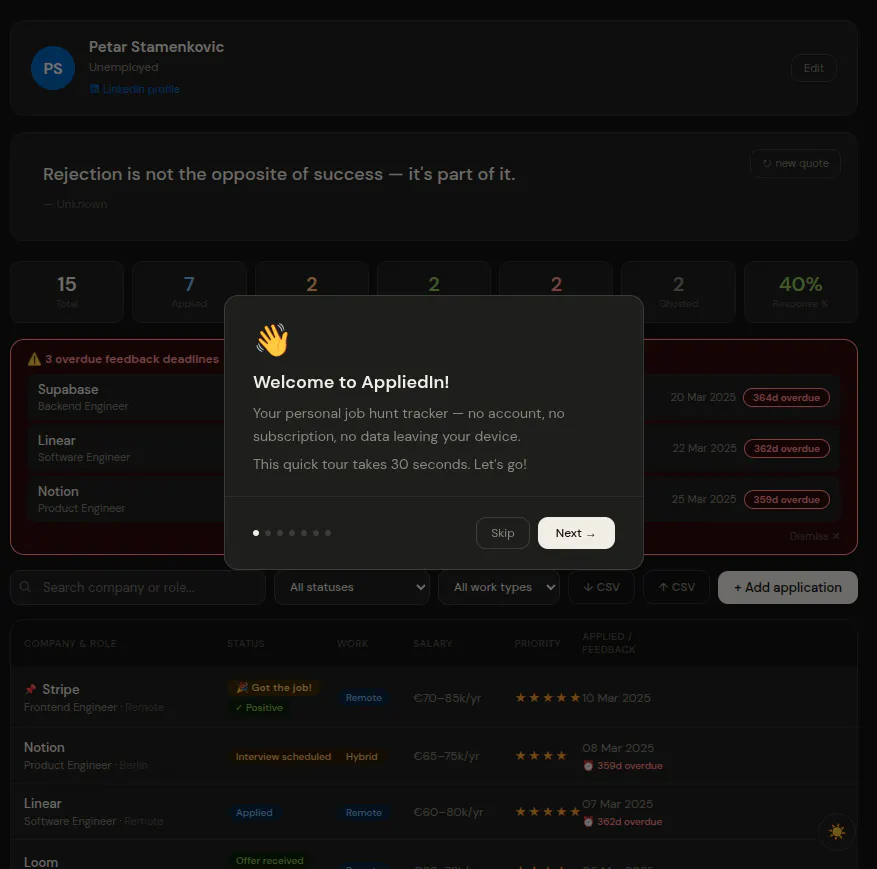The width and height of the screenshot is (877, 869).
Task: Click the Salary column header
Action: (432, 644)
